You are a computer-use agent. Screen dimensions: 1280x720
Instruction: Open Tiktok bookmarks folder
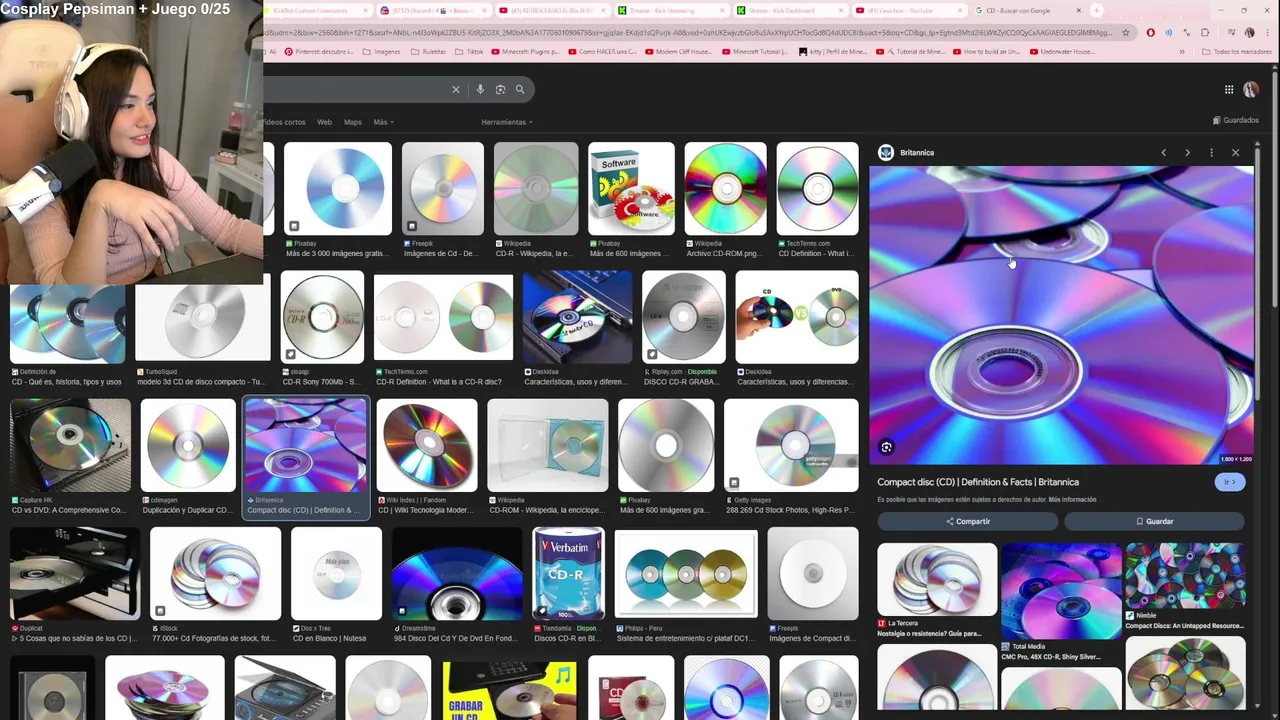pyautogui.click(x=468, y=51)
